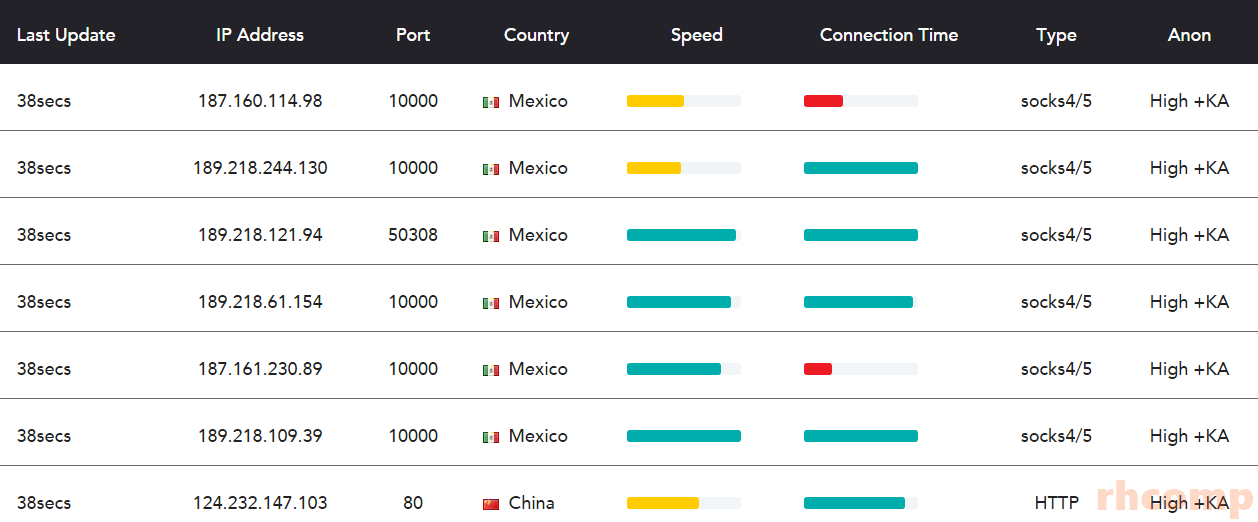1258x522 pixels.
Task: Sort table by Last Update header
Action: (66, 35)
